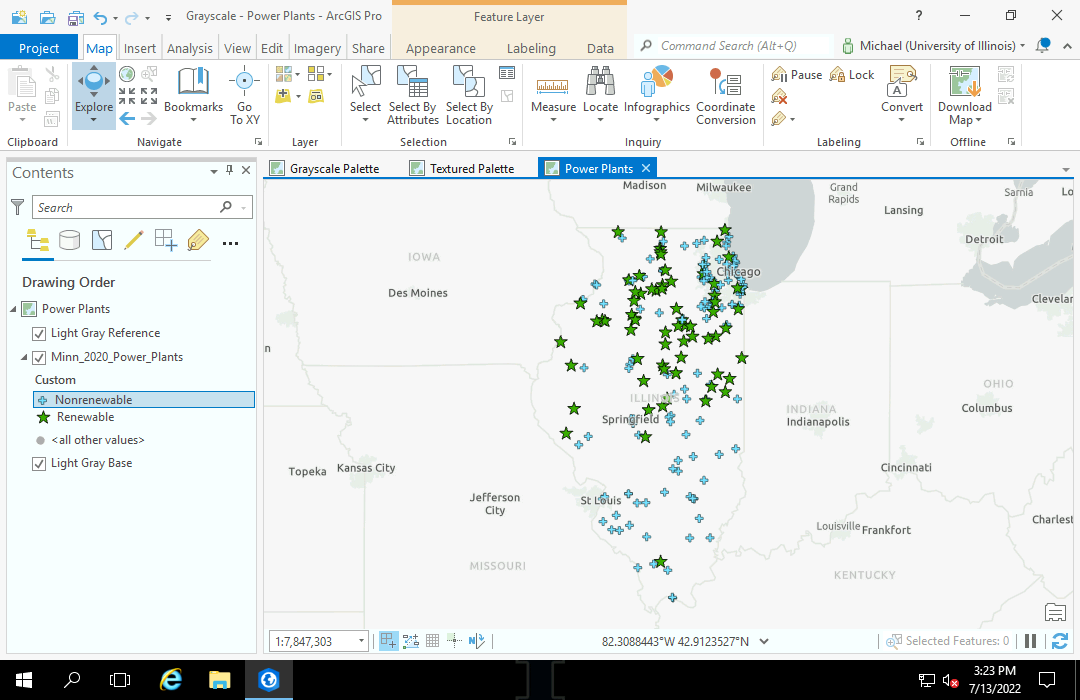
Task: Click the Go To XY icon
Action: pos(244,84)
